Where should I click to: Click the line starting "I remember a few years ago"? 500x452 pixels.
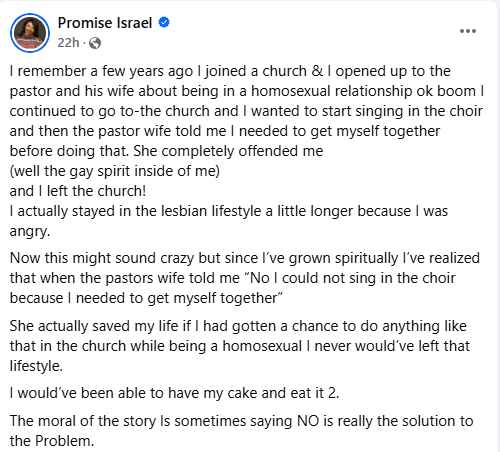coord(230,71)
